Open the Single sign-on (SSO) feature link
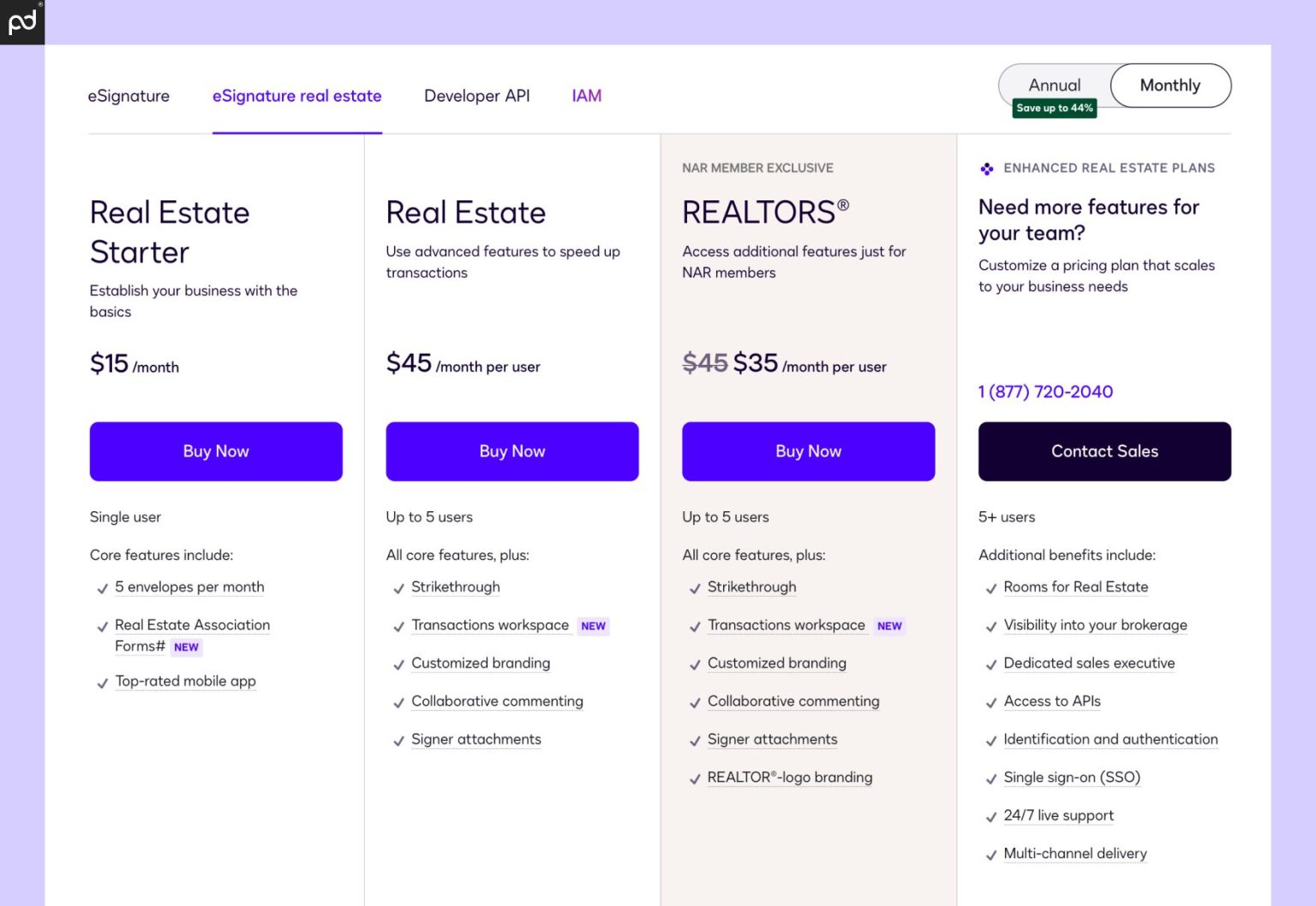This screenshot has height=906, width=1316. click(x=1072, y=778)
